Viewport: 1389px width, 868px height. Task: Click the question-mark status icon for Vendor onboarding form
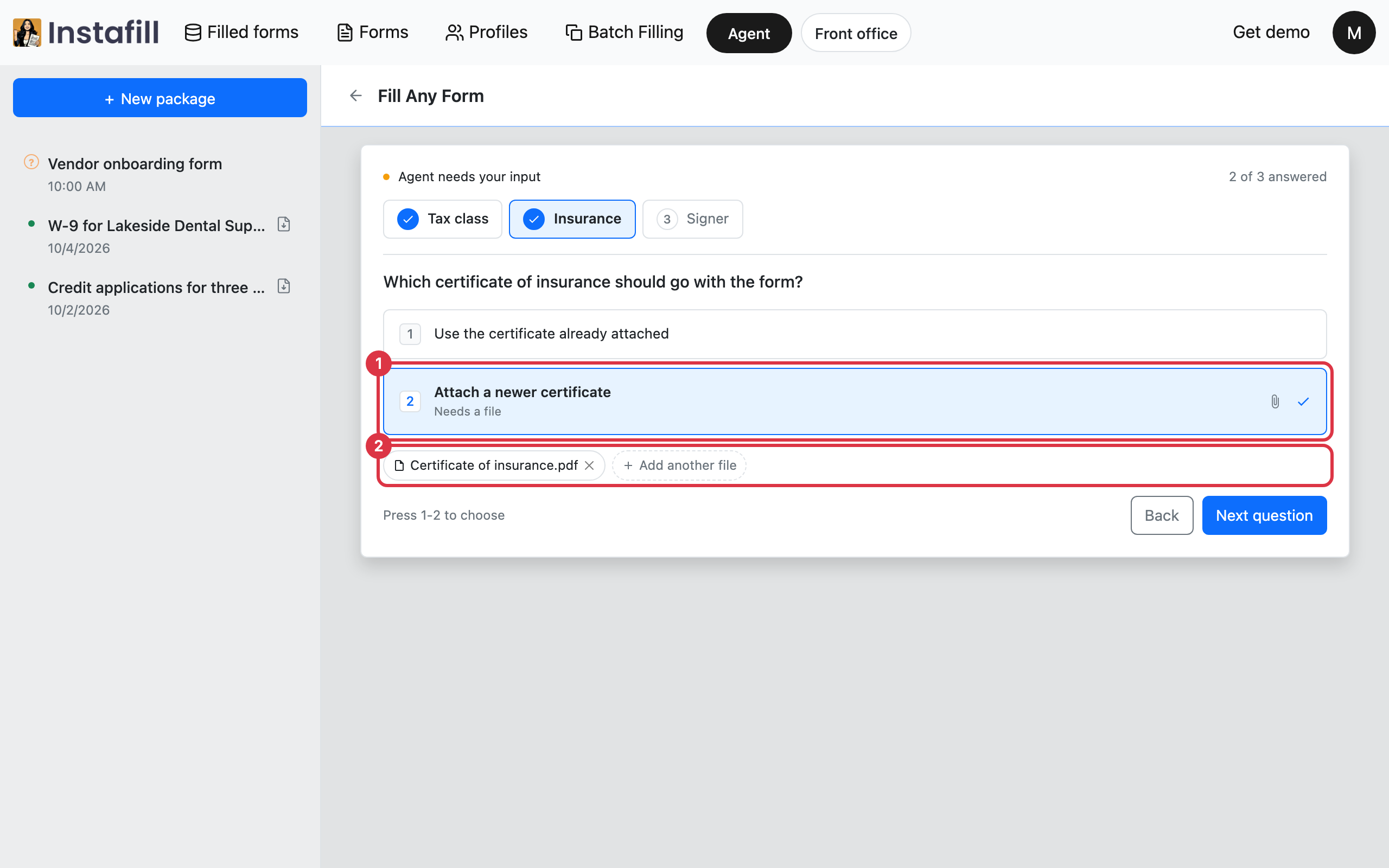[x=31, y=162]
